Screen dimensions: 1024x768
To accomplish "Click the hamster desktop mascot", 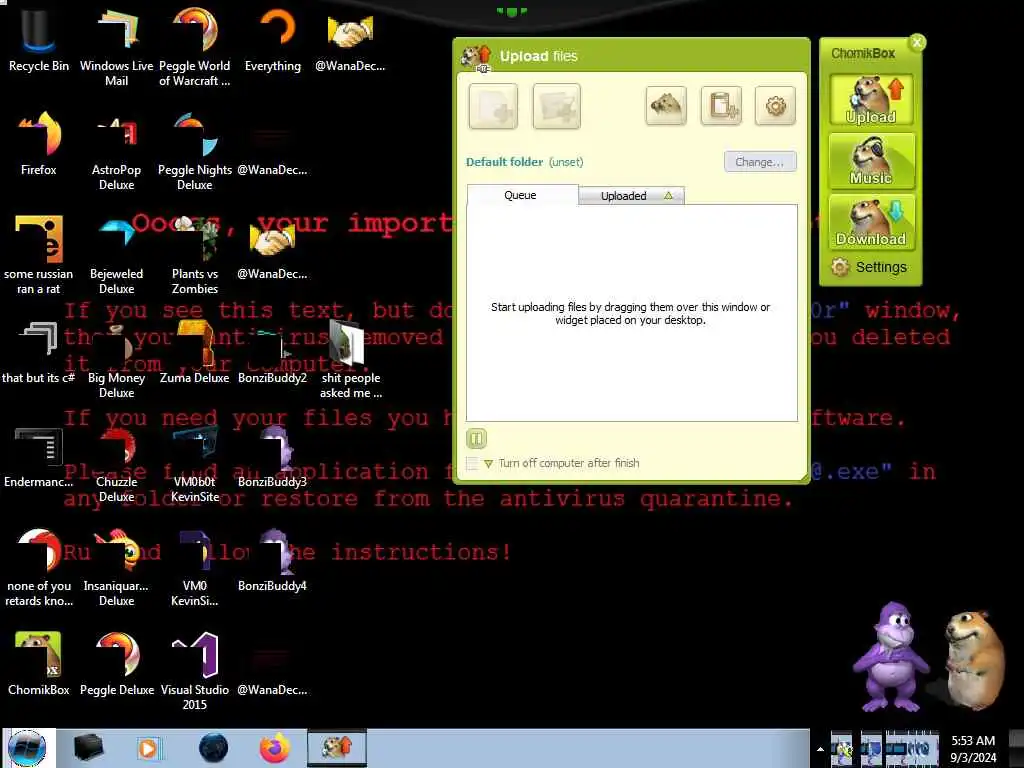I will click(x=972, y=659).
